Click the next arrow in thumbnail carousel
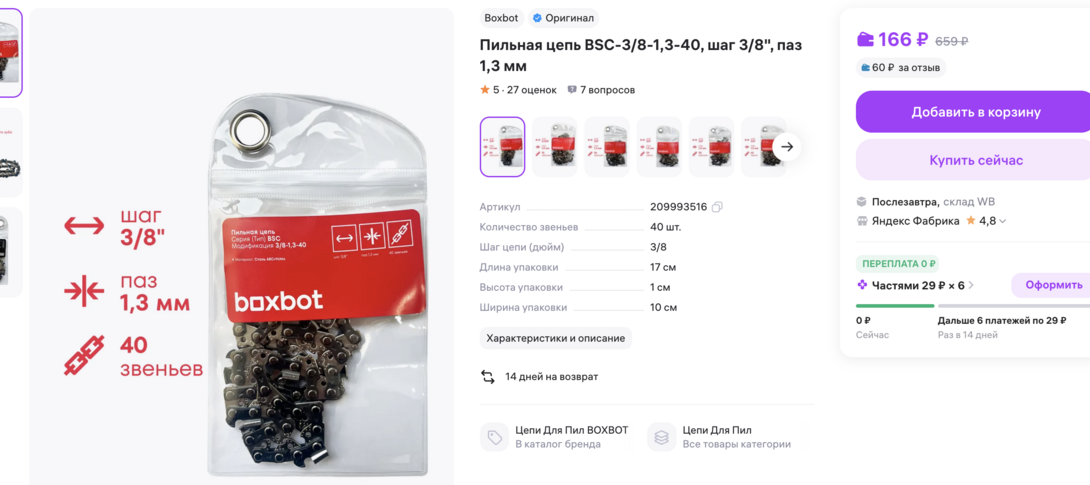Screen dimensions: 1090x485 (x=787, y=147)
